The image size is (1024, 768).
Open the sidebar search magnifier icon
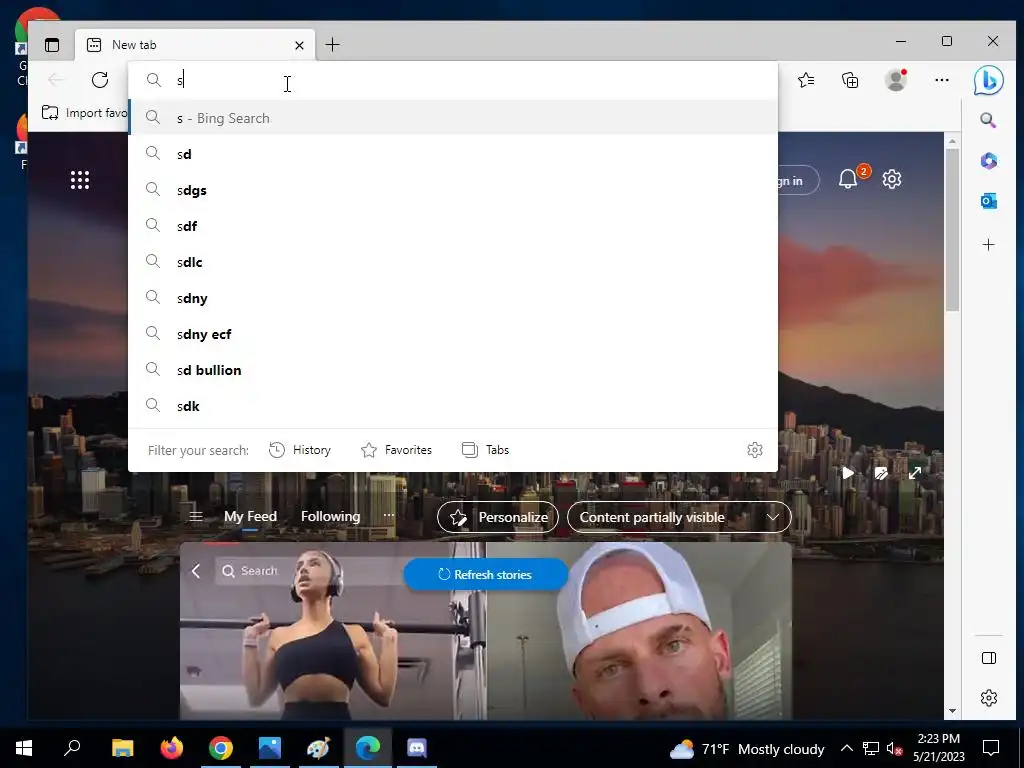(x=988, y=120)
